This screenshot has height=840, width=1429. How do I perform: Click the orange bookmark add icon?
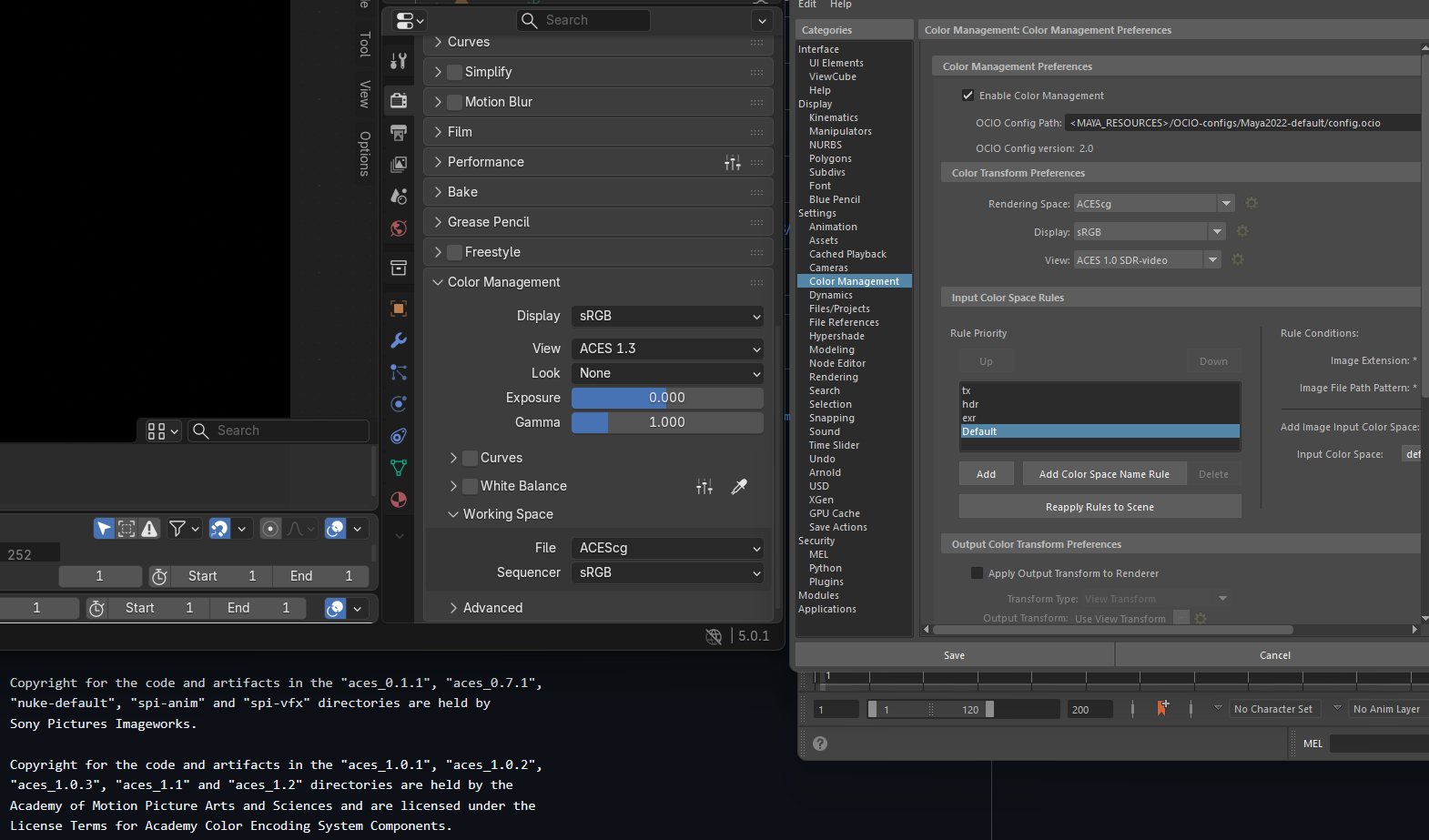pyautogui.click(x=1162, y=708)
